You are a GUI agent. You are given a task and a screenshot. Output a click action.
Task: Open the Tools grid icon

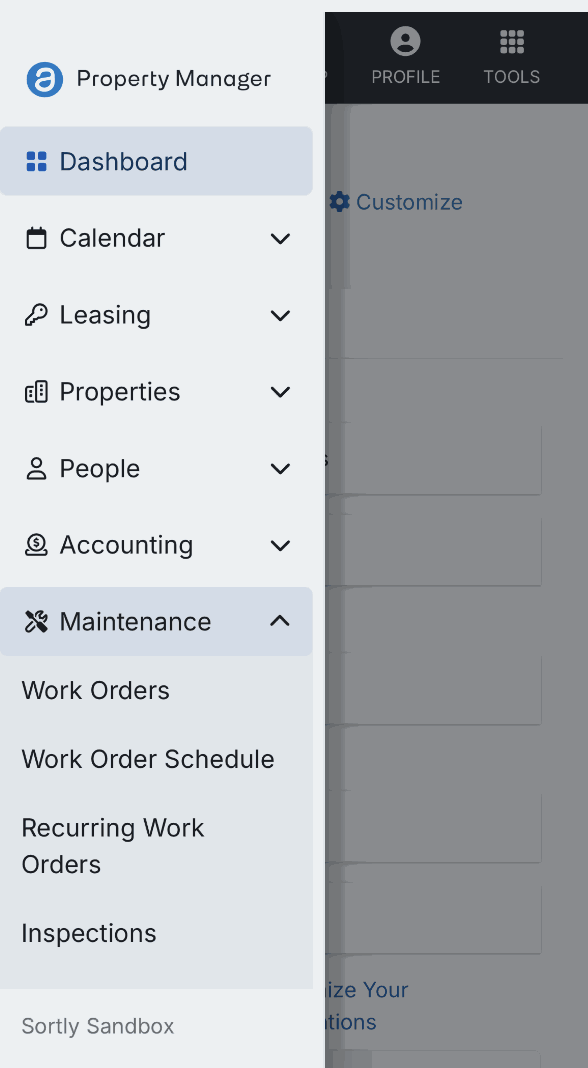coord(512,42)
